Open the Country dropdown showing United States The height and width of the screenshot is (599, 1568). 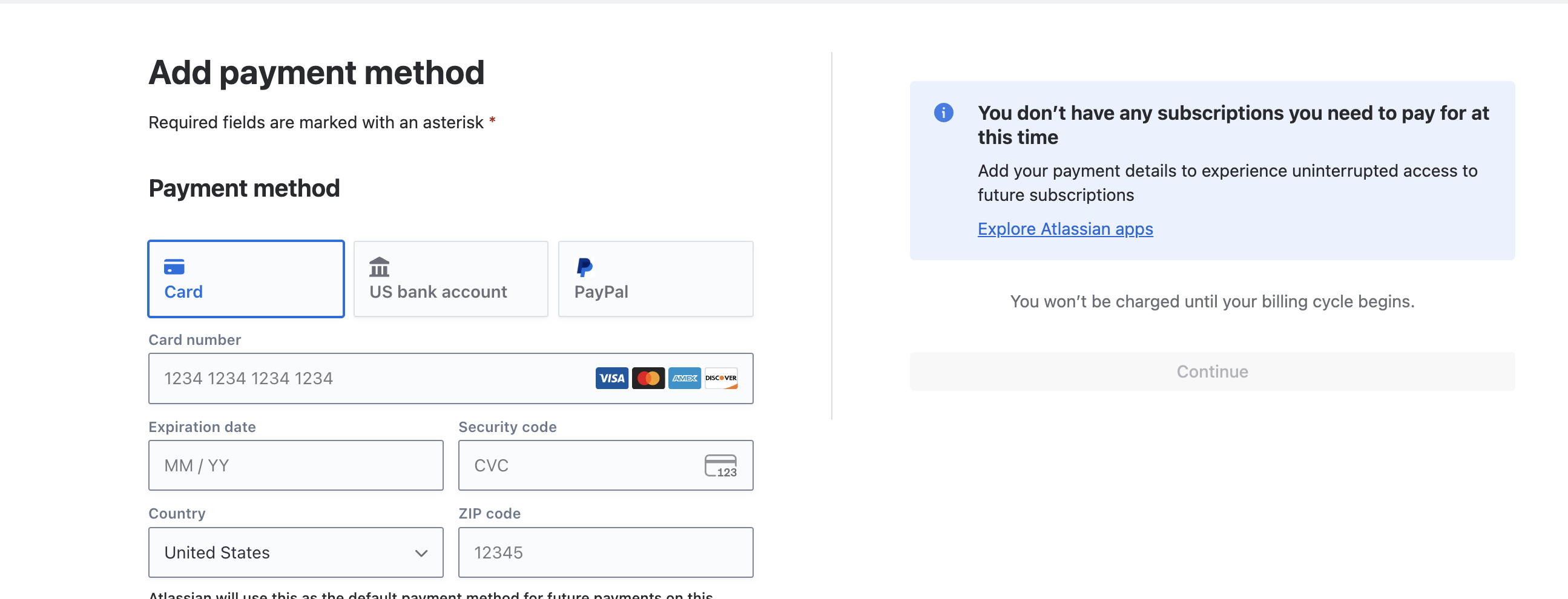pos(296,552)
